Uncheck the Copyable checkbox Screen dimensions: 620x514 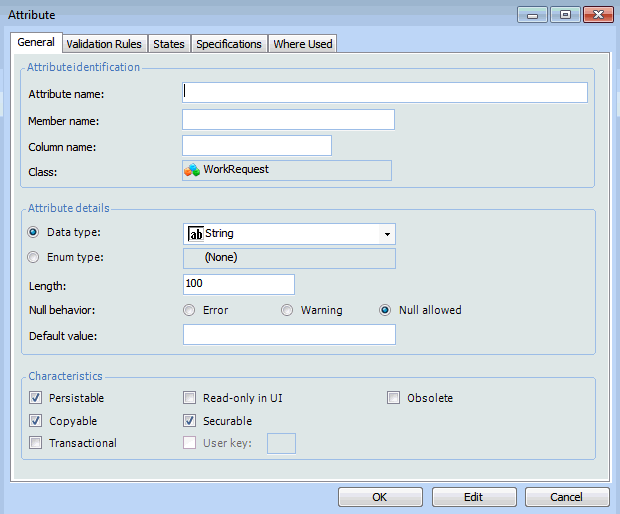36,421
